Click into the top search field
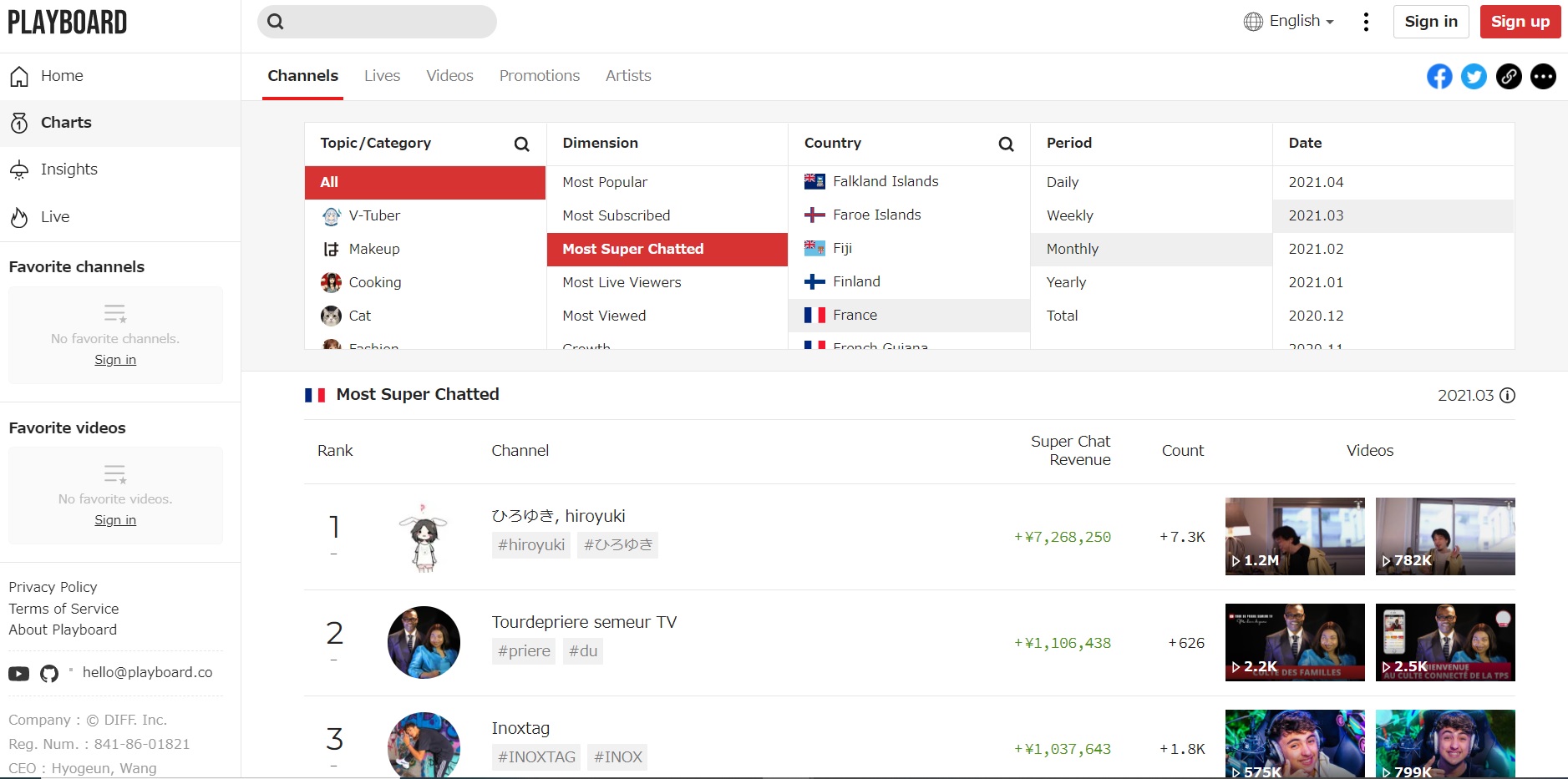The image size is (1568, 779). [377, 22]
